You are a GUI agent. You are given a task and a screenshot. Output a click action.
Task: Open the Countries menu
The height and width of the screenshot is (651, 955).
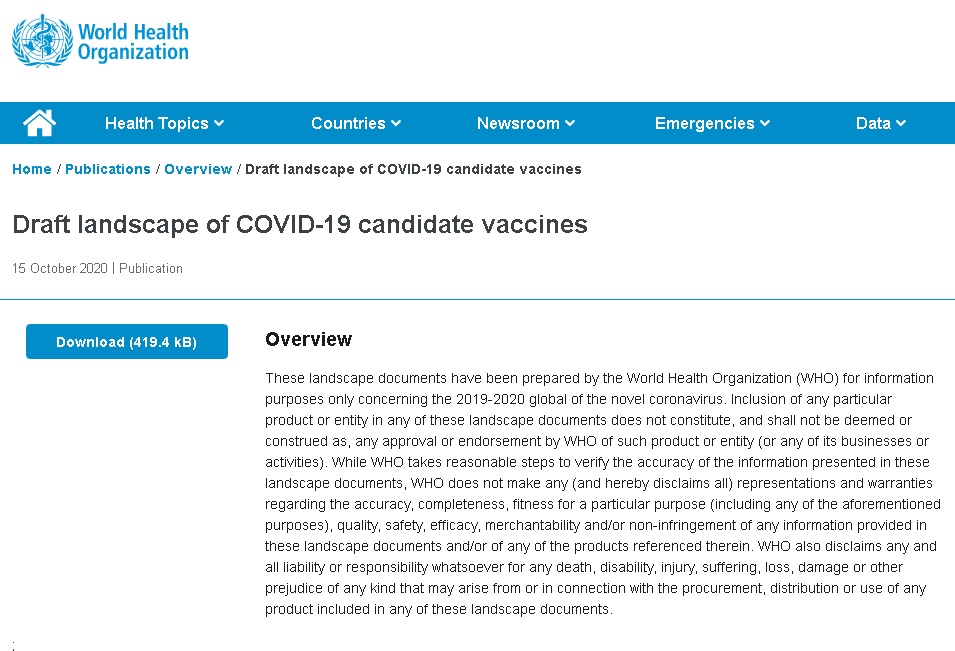coord(348,124)
